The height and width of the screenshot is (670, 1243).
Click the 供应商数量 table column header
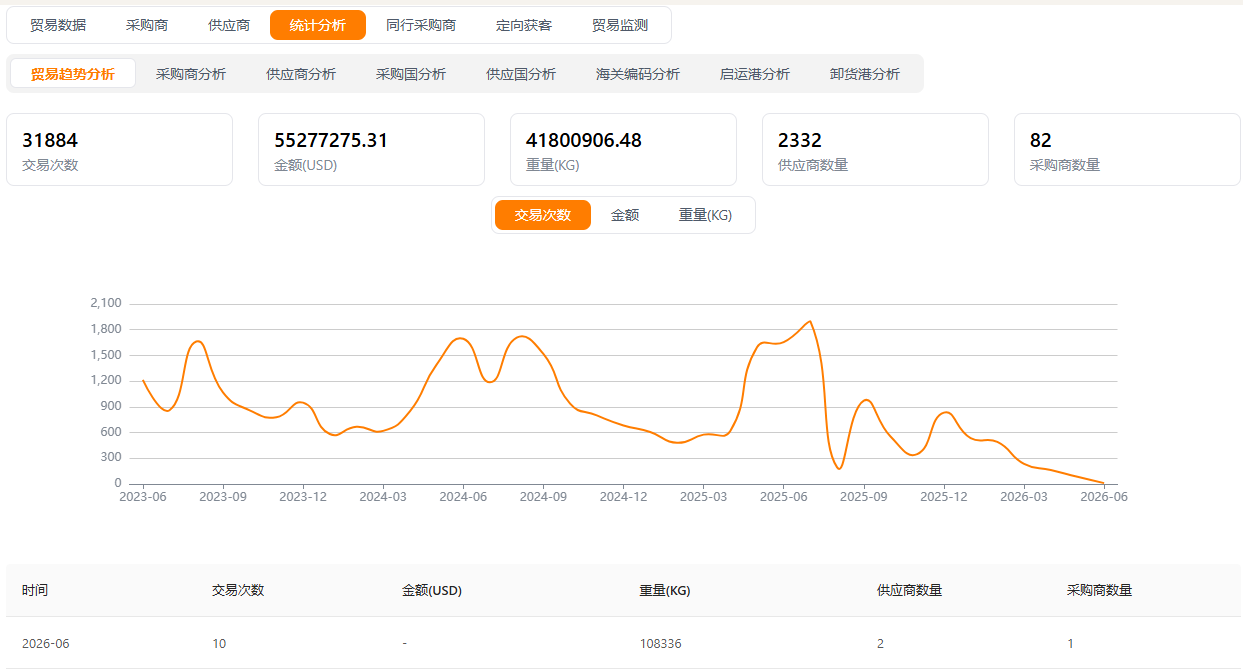(x=909, y=590)
